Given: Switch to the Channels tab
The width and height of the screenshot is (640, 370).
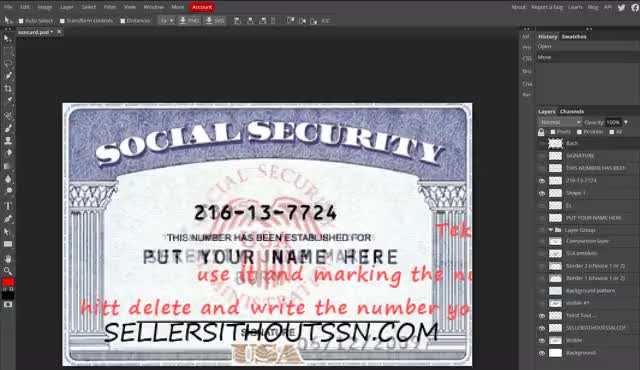Looking at the screenshot, I should (x=572, y=111).
